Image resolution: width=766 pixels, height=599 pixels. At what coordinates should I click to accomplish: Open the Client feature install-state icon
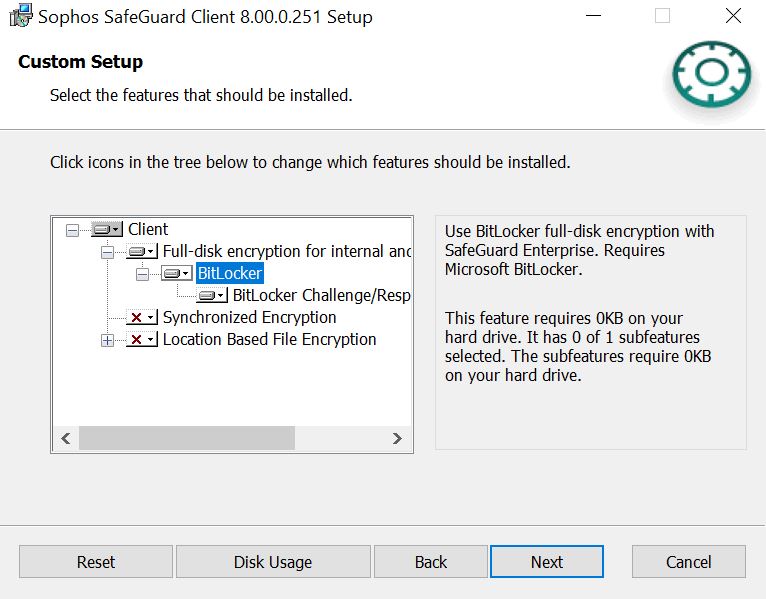point(106,229)
